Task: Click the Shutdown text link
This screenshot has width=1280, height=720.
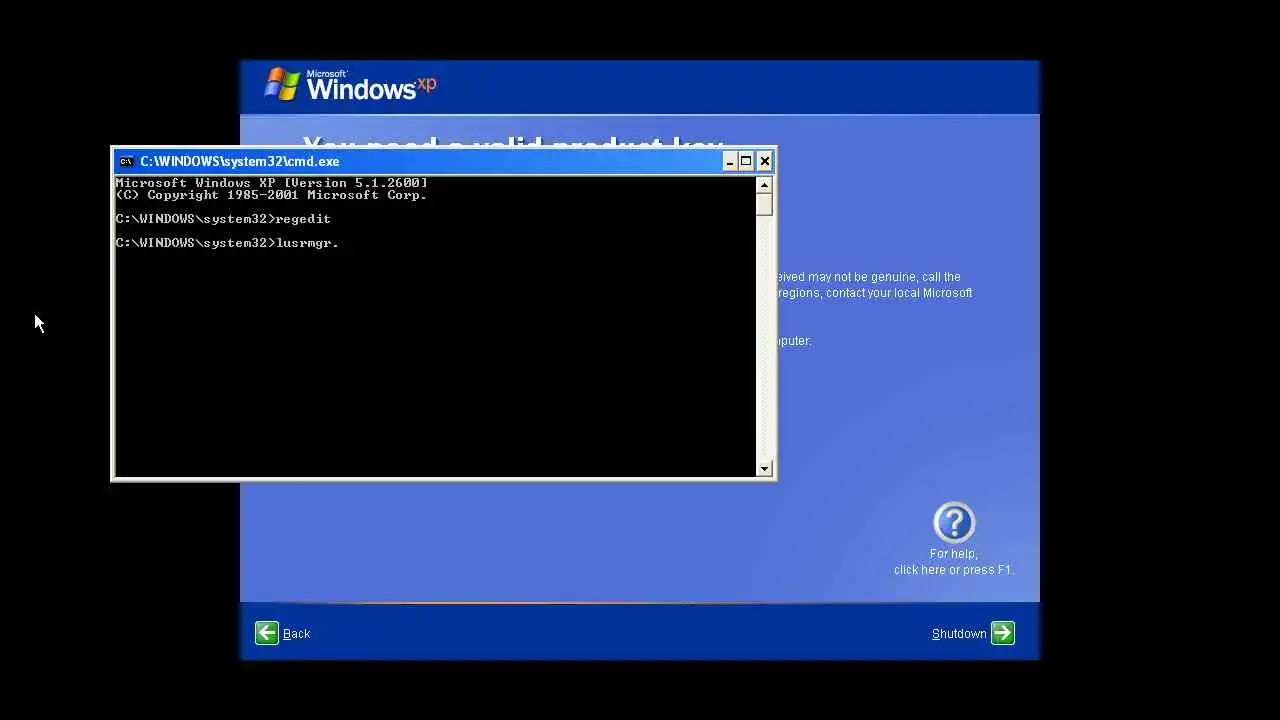Action: click(x=959, y=634)
